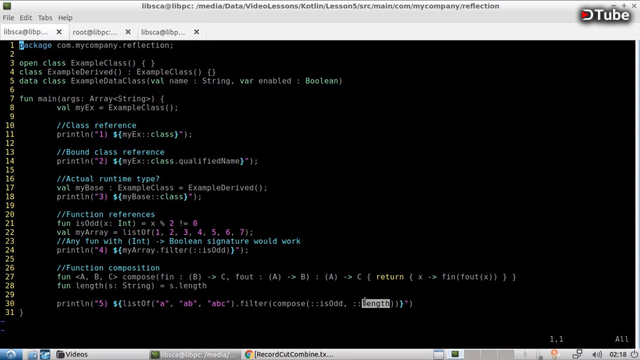Click the second launcher icon beside the file manager
This screenshot has height=360, width=640.
coord(45,354)
